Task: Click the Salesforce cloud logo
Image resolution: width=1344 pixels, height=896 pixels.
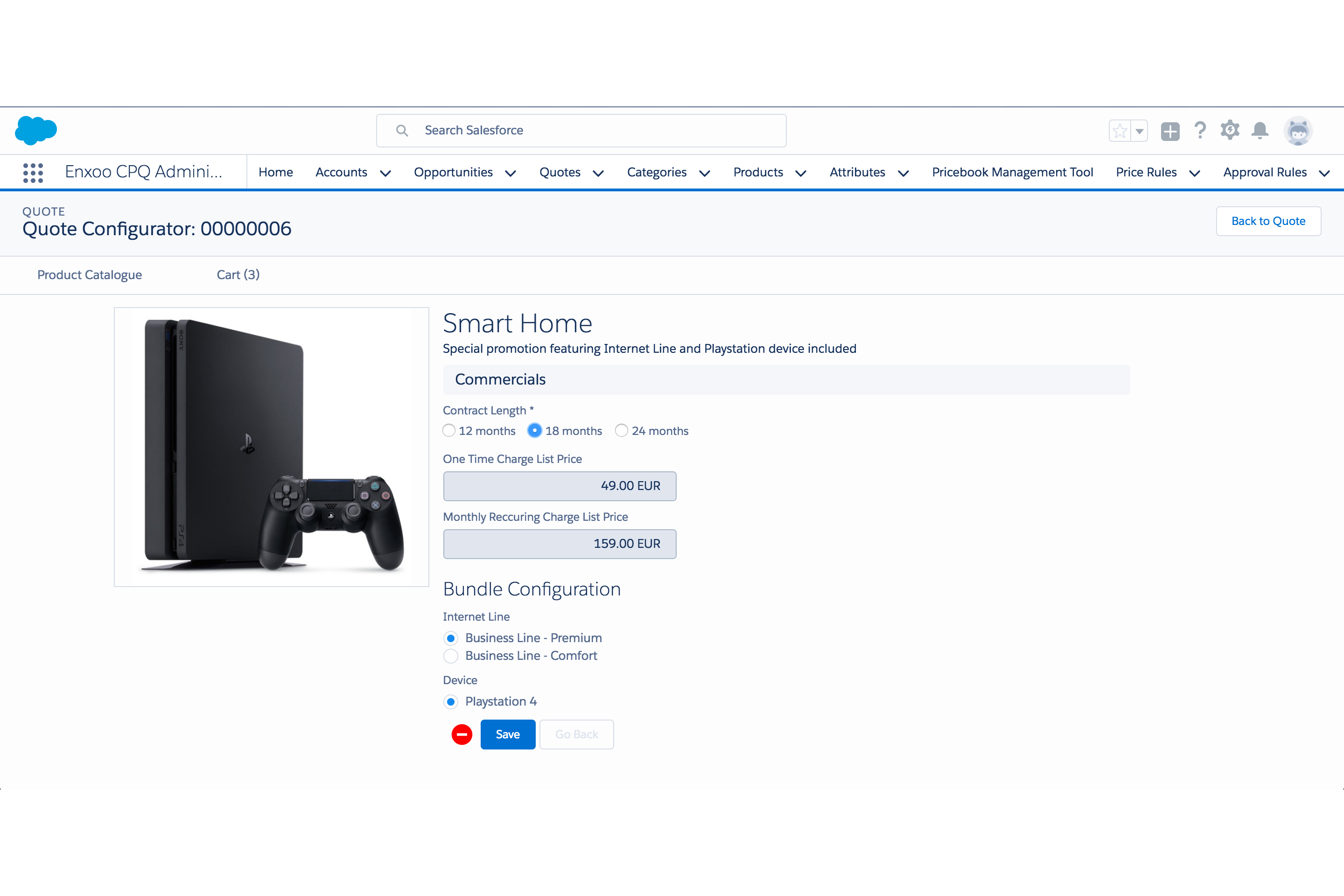Action: pos(35,130)
